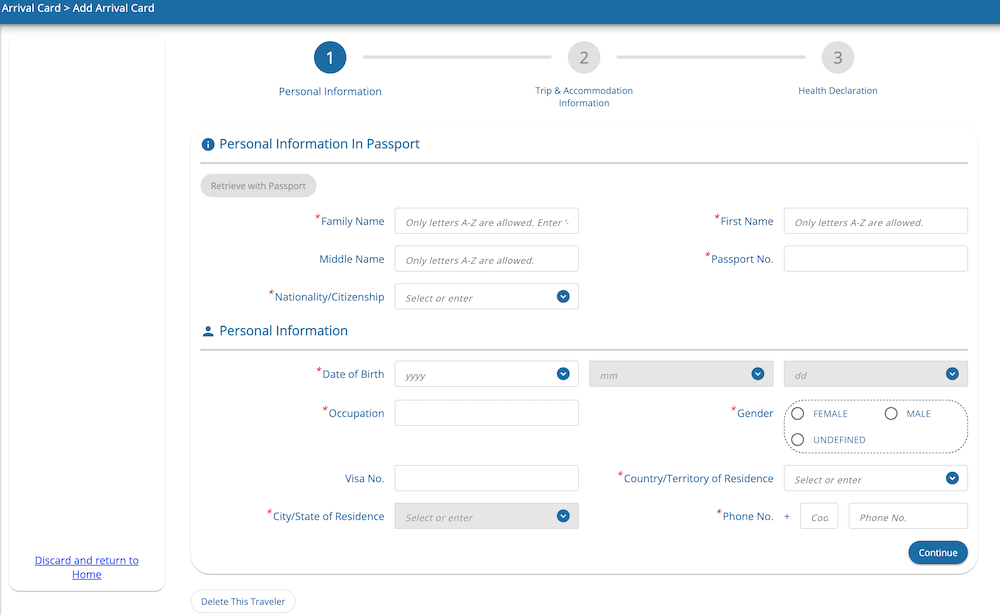Image resolution: width=1000 pixels, height=615 pixels.
Task: Select the Trip & Accommodation Information step label
Action: coord(584,96)
